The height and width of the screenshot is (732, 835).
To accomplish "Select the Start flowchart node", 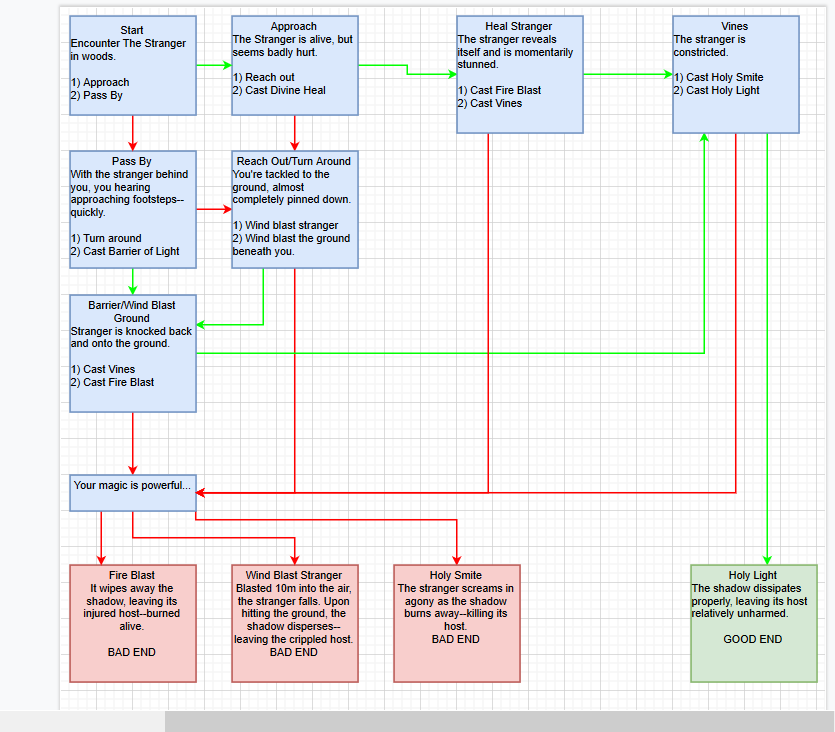I will pyautogui.click(x=133, y=65).
